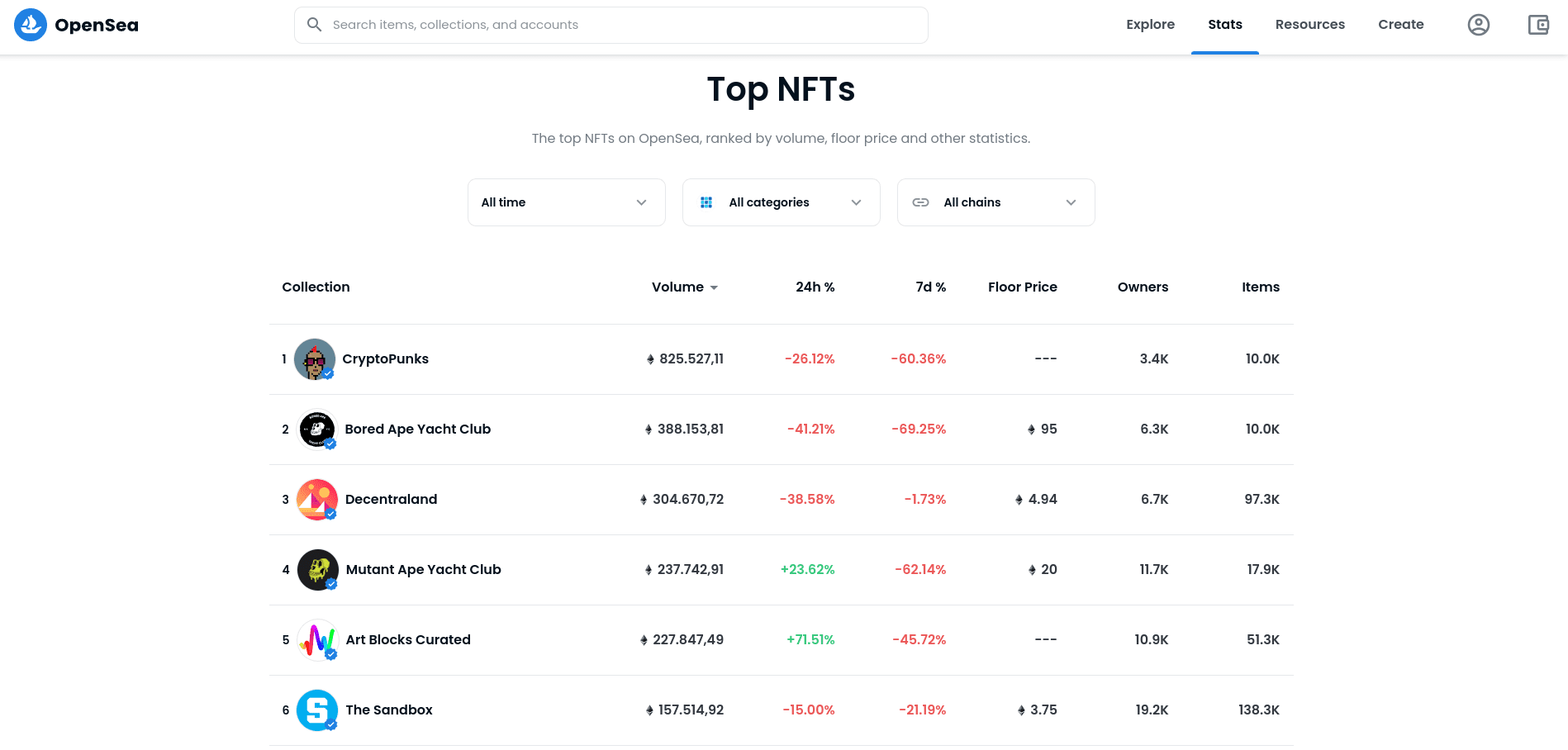Click the Art Blocks Curated avatar
This screenshot has width=1568, height=750.
click(x=318, y=640)
